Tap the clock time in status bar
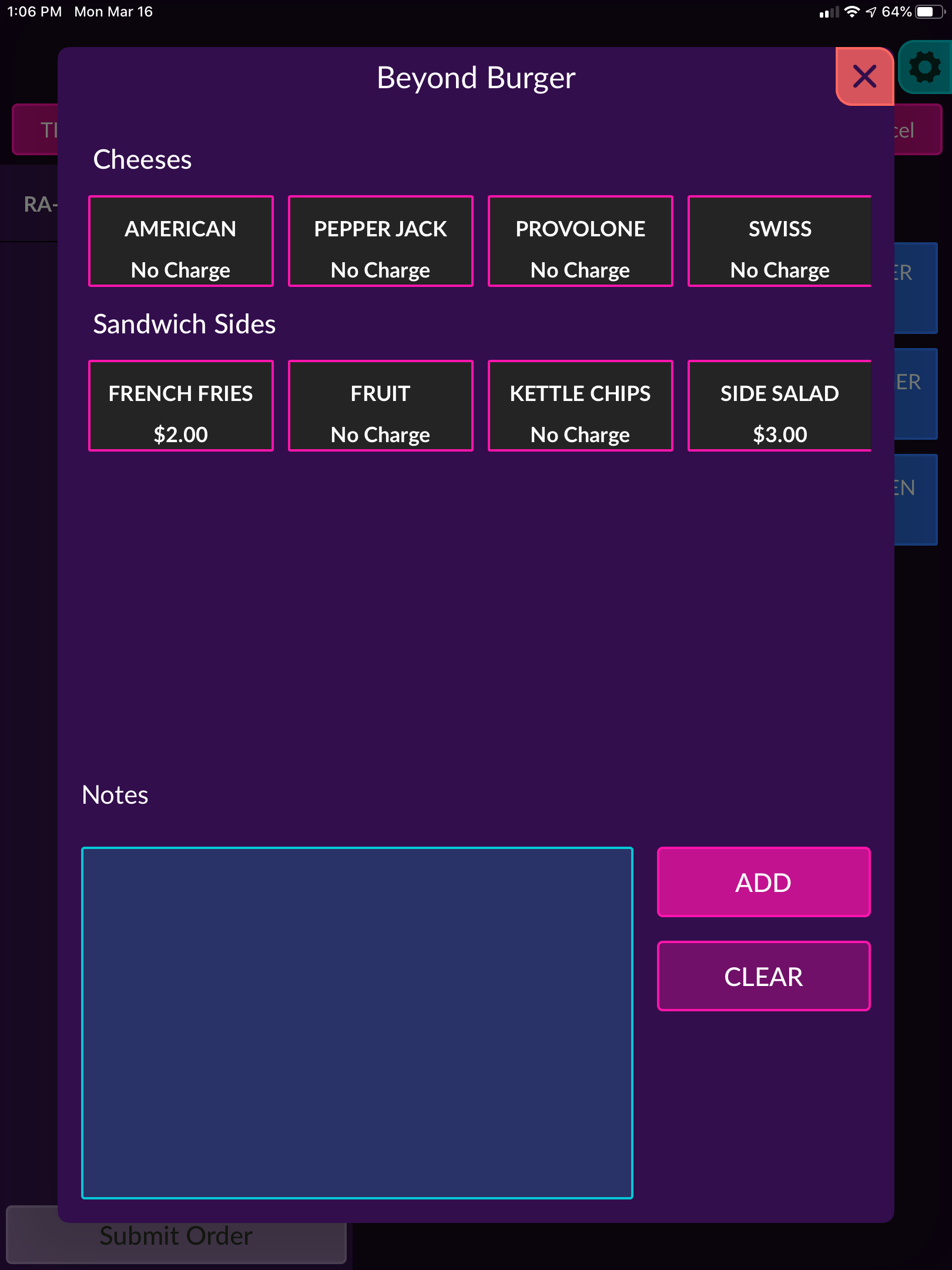 point(34,12)
